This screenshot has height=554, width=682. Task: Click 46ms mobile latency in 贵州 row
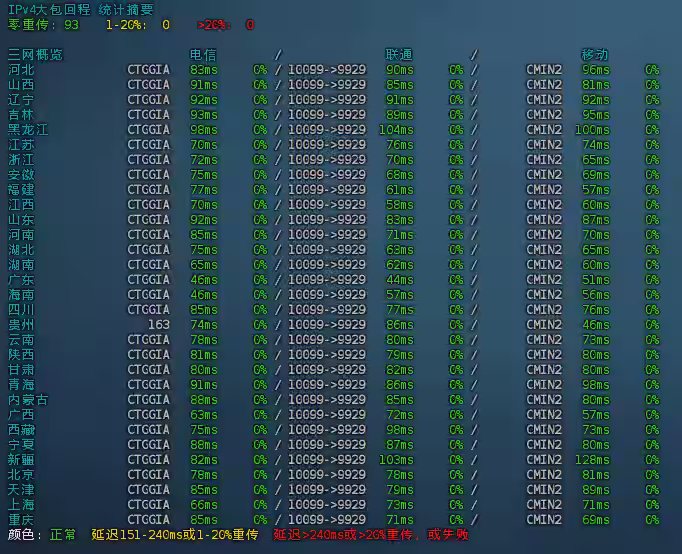(596, 325)
